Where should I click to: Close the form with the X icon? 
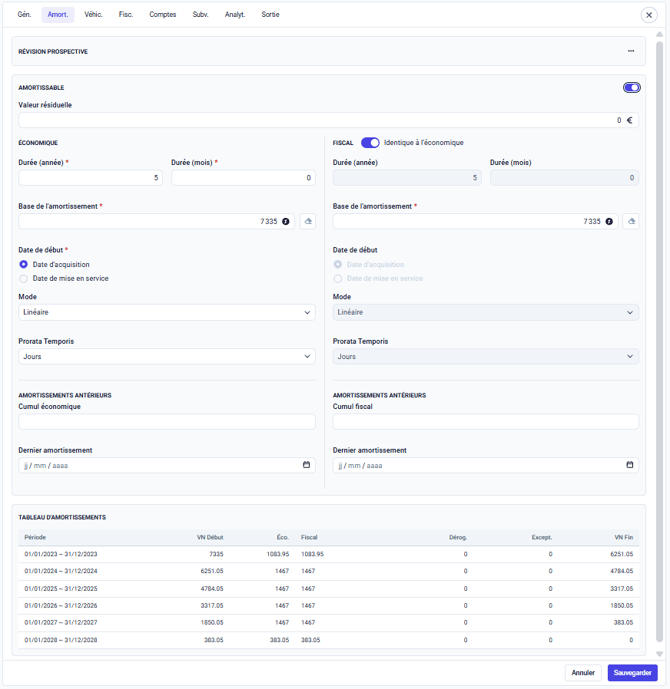[649, 15]
